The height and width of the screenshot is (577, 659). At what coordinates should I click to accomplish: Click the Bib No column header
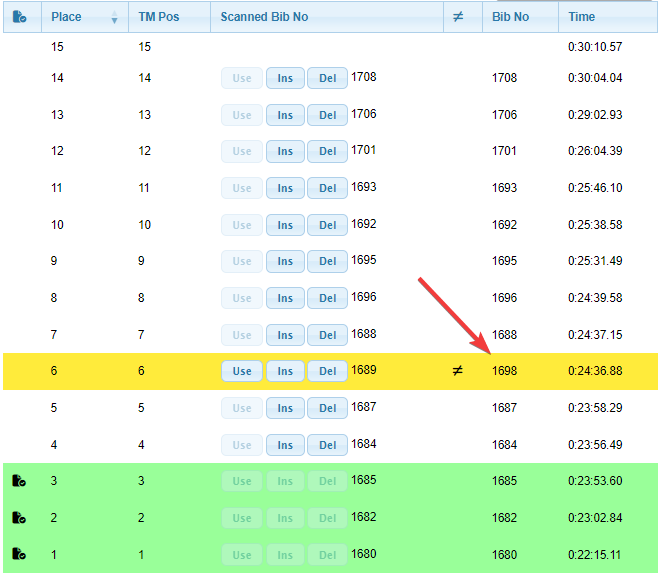pyautogui.click(x=510, y=17)
